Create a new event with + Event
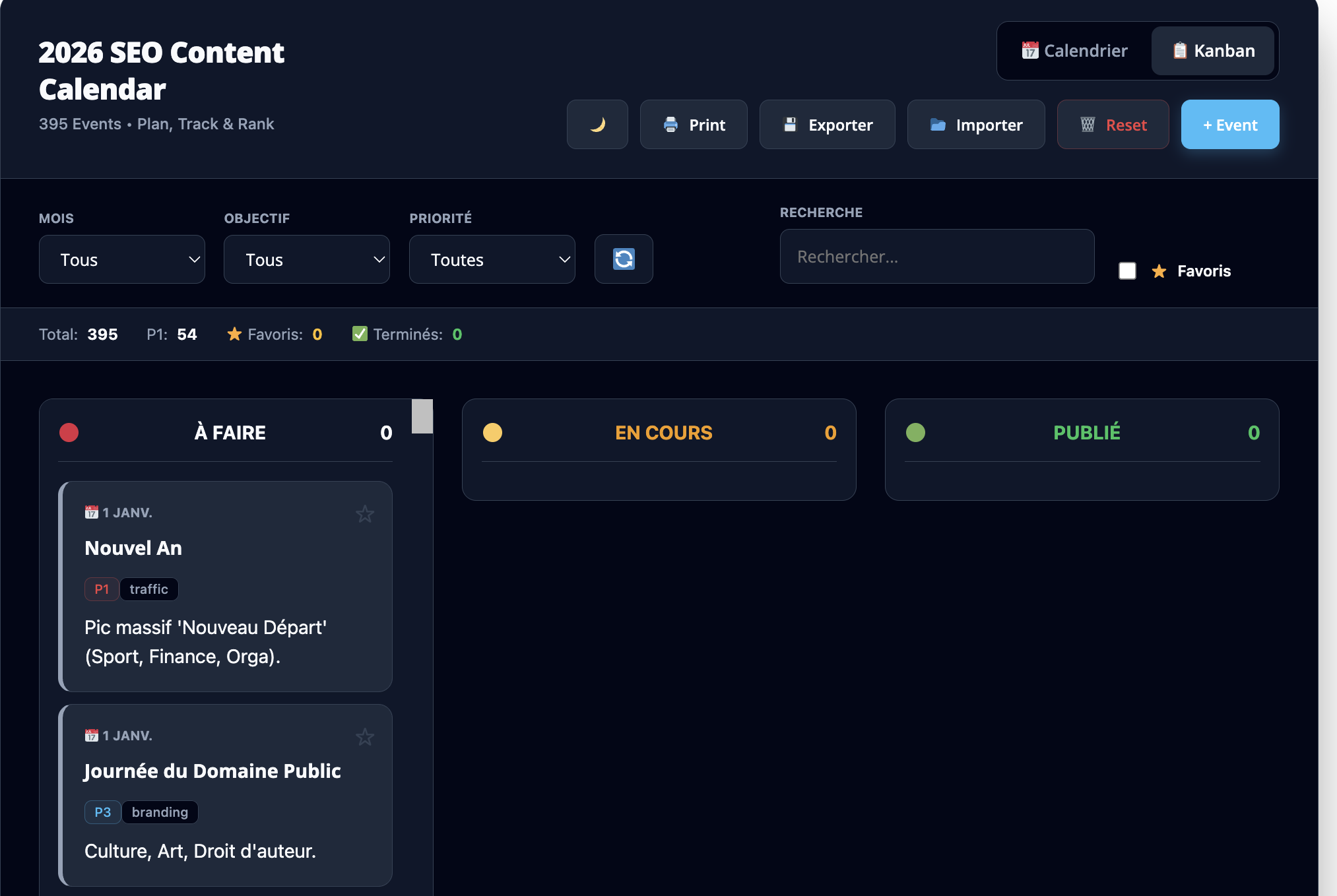1337x896 pixels. [x=1229, y=124]
